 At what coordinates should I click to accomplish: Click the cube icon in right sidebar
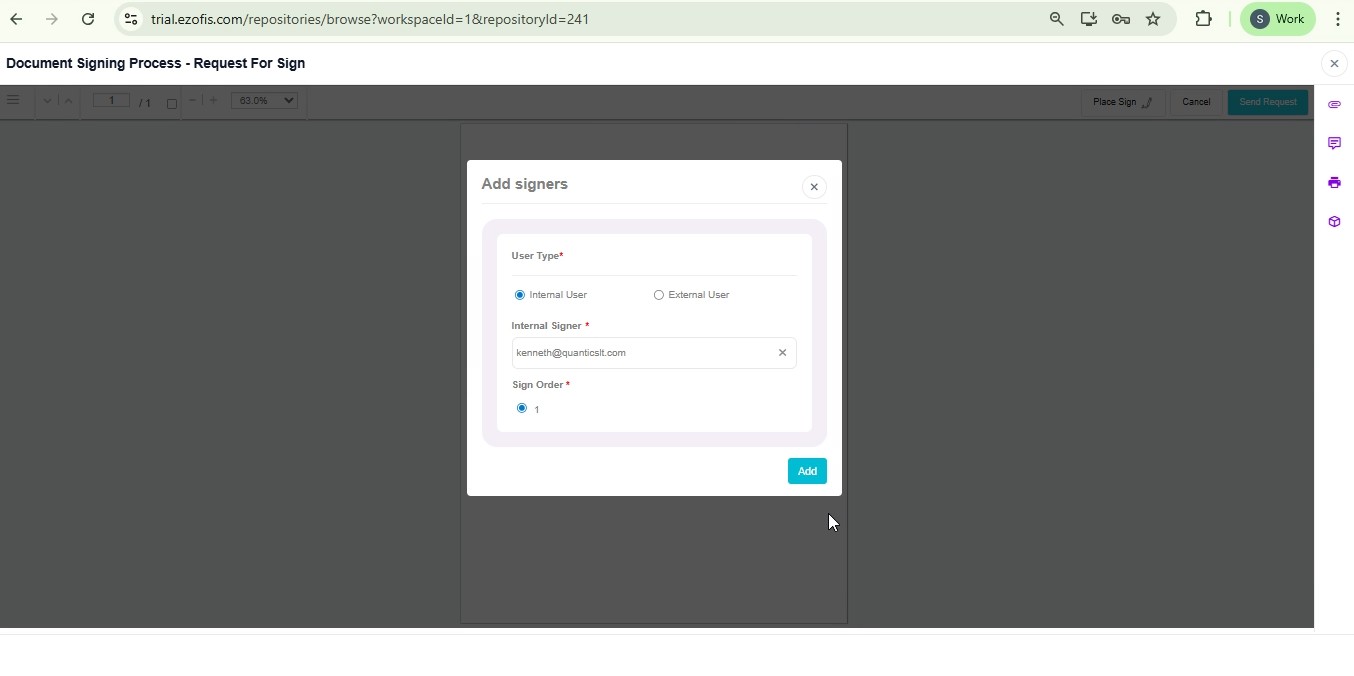[1334, 222]
